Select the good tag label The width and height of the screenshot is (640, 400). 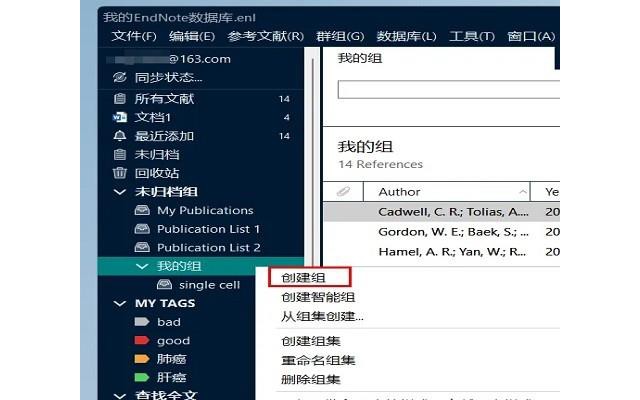tap(173, 341)
